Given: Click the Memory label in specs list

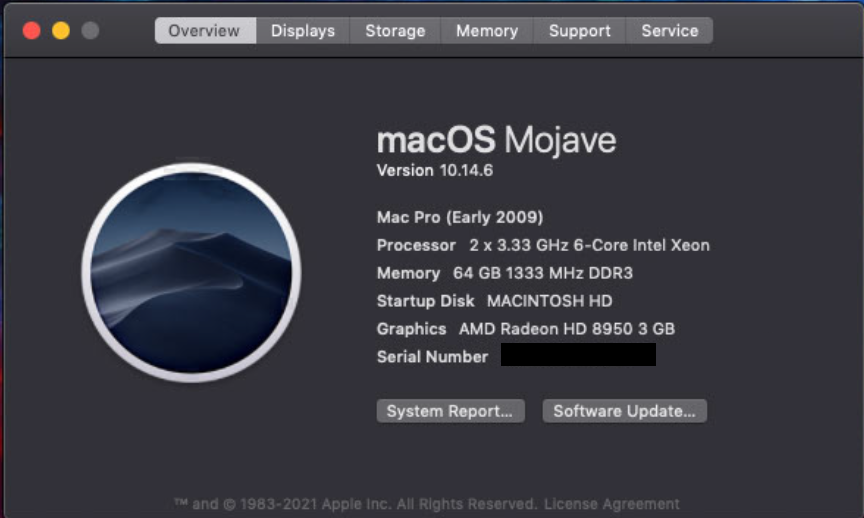Looking at the screenshot, I should 408,273.
